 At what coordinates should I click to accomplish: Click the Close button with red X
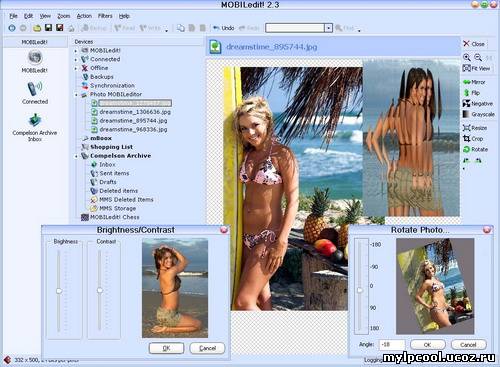coord(474,44)
